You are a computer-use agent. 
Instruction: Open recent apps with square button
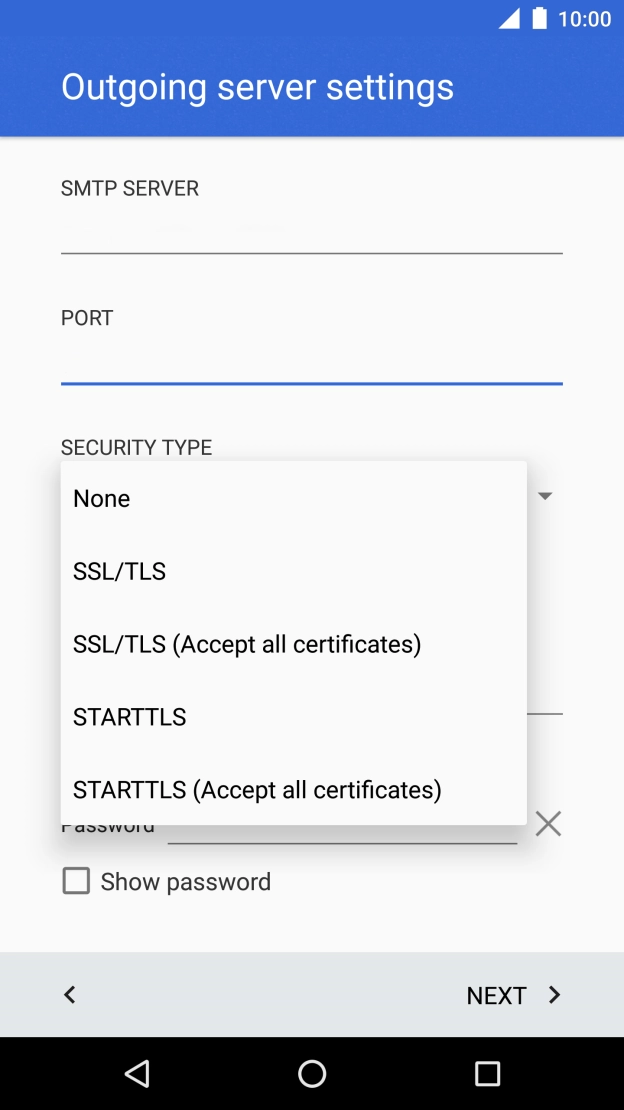(x=487, y=1073)
